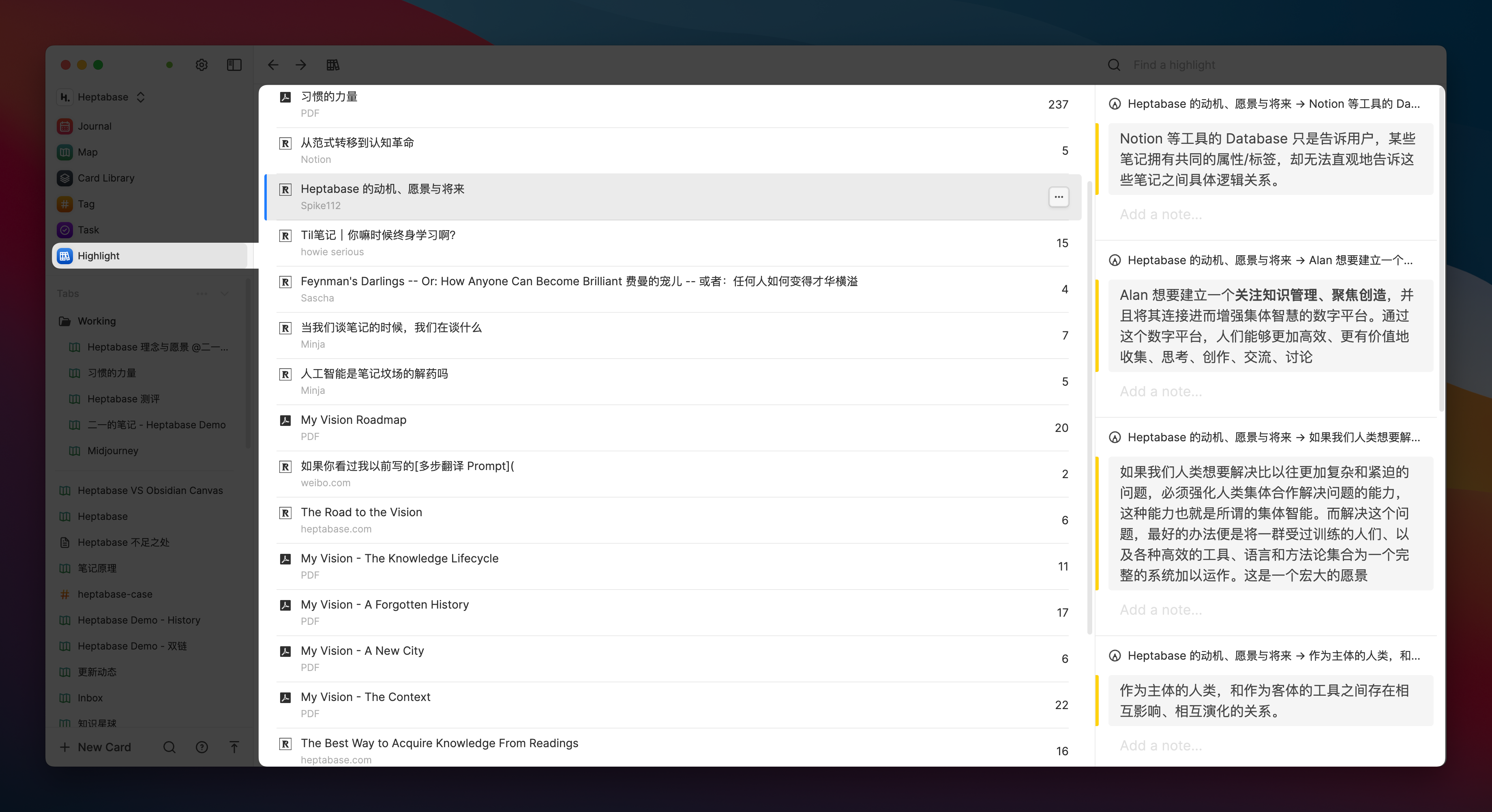Select Til笔记 你嘛时候终身学习啊 source

(x=673, y=243)
